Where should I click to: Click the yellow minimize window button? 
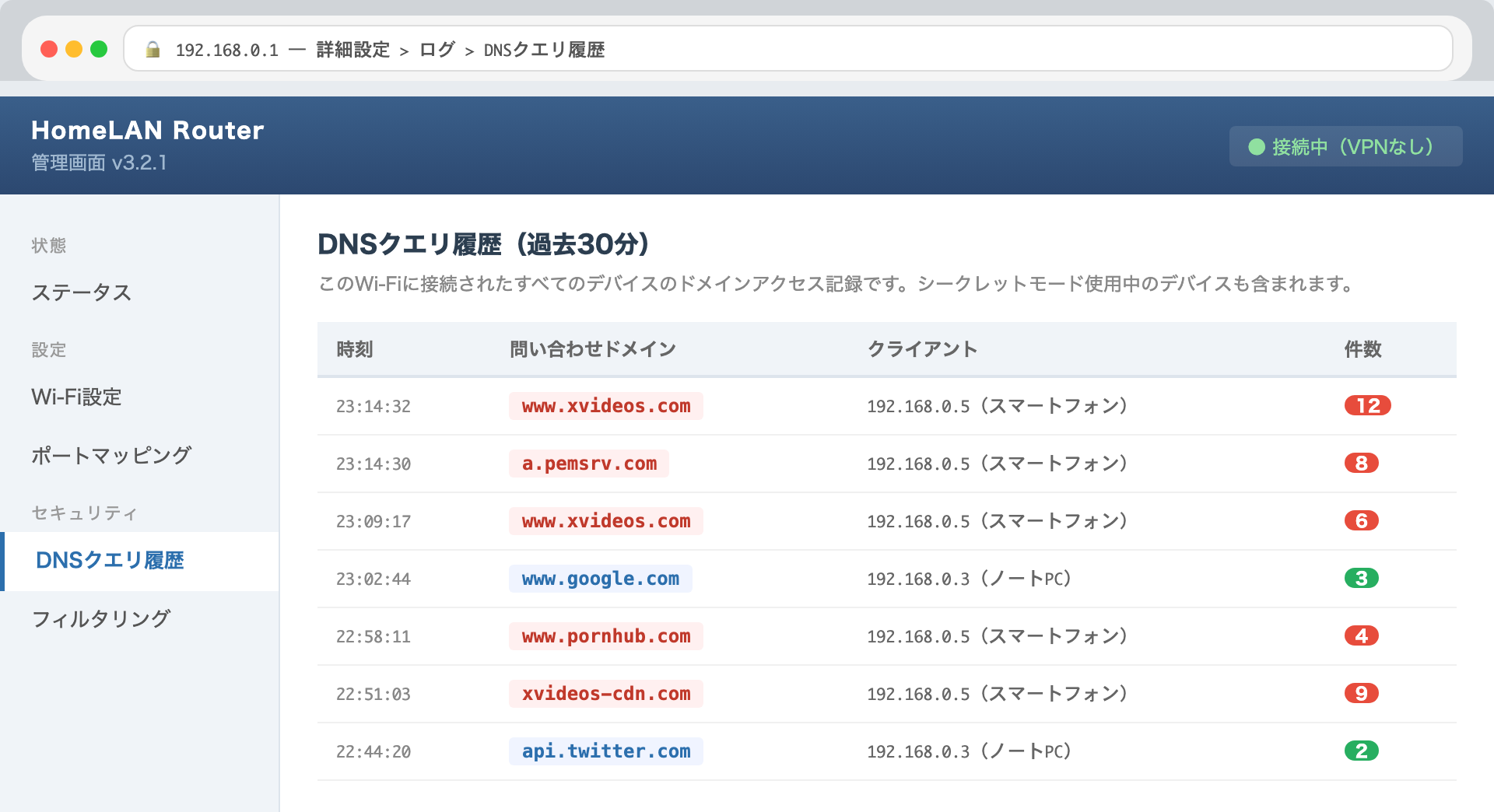pos(74,49)
